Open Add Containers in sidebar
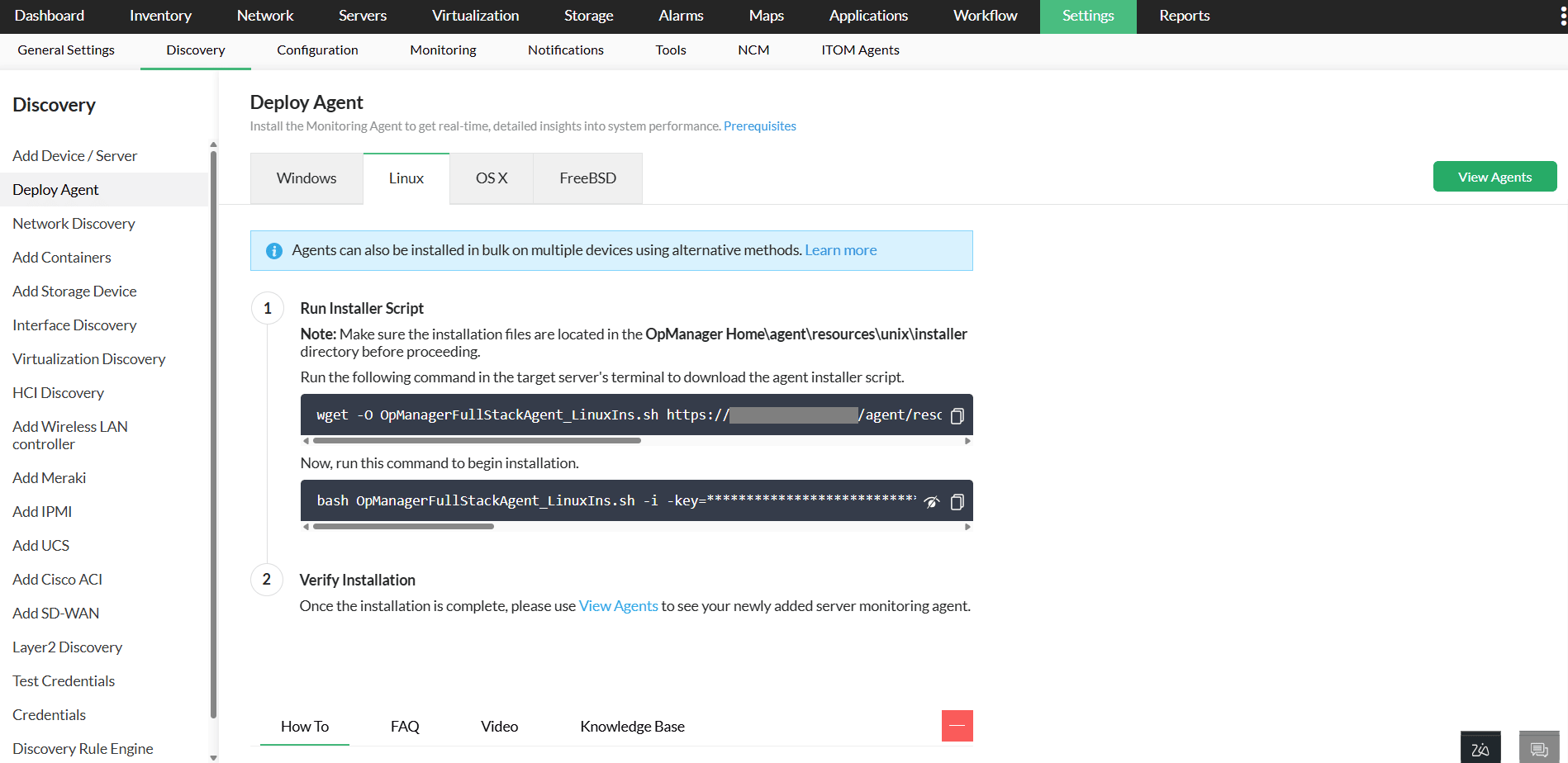1568x763 pixels. 62,258
